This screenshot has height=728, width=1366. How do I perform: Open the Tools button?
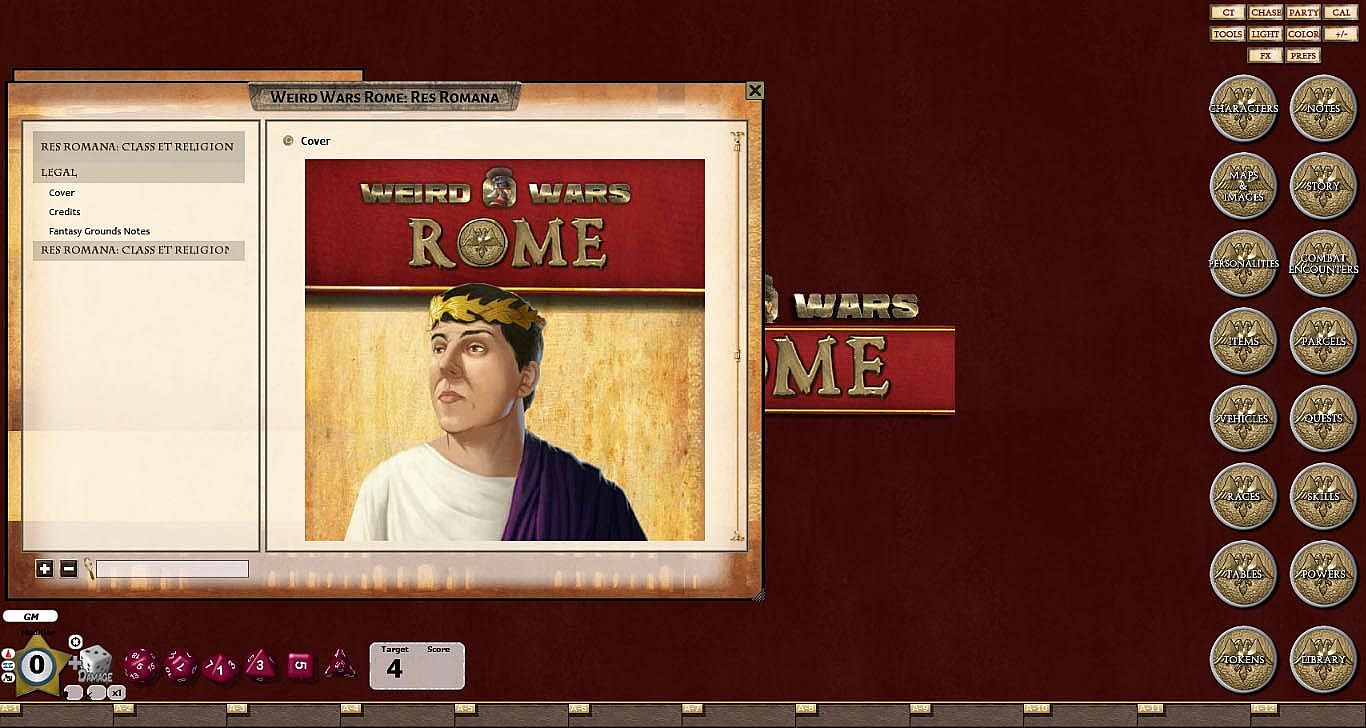coord(1227,34)
